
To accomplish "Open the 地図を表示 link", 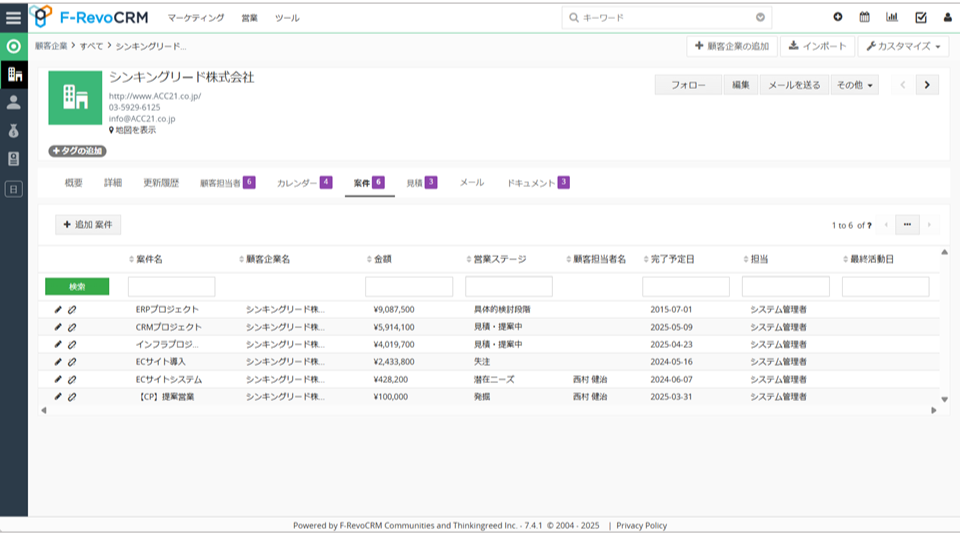I will [x=132, y=130].
